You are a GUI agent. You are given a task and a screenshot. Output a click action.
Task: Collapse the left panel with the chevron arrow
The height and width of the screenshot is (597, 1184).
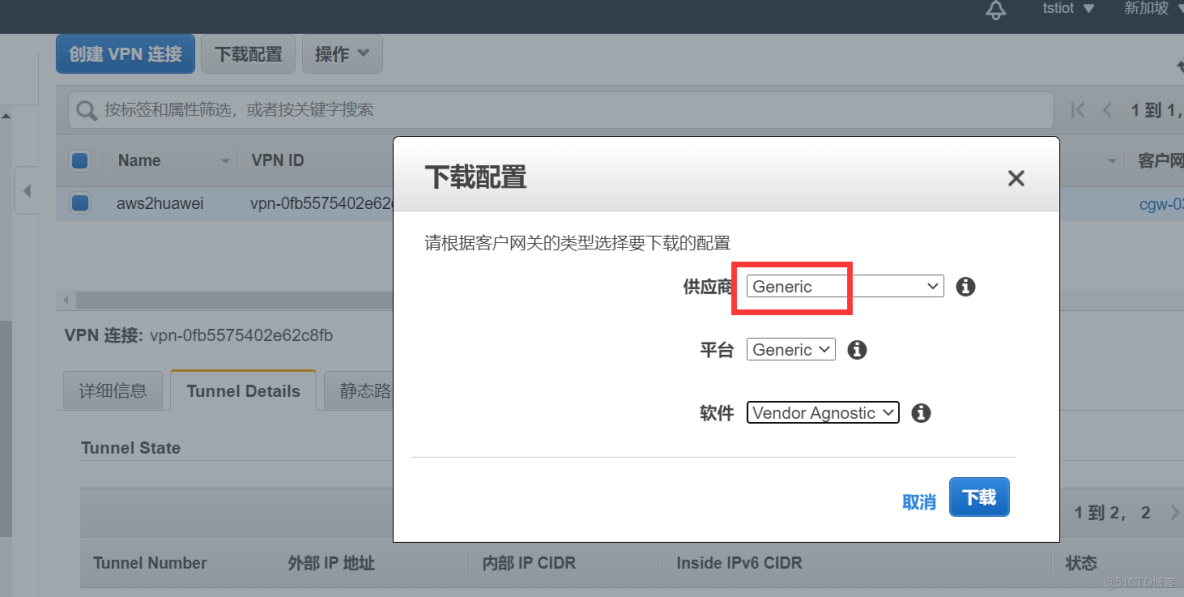pyautogui.click(x=26, y=192)
